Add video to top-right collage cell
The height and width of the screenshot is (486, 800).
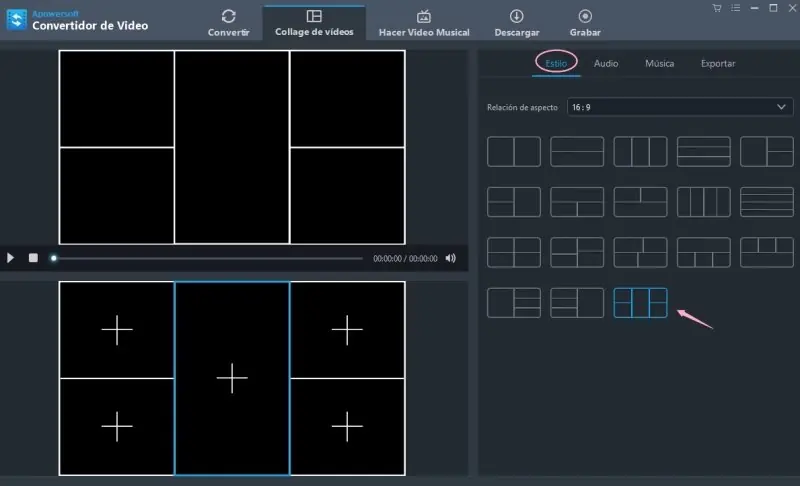point(347,330)
